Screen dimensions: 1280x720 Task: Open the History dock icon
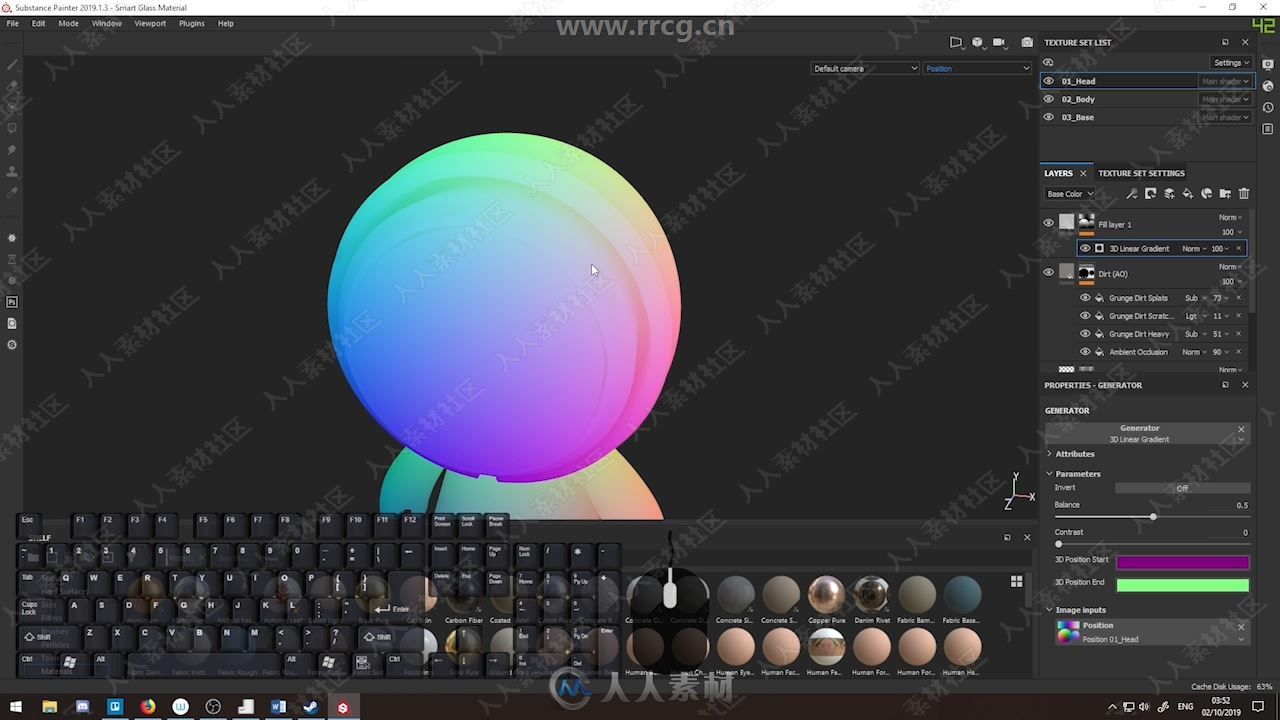[x=1268, y=108]
